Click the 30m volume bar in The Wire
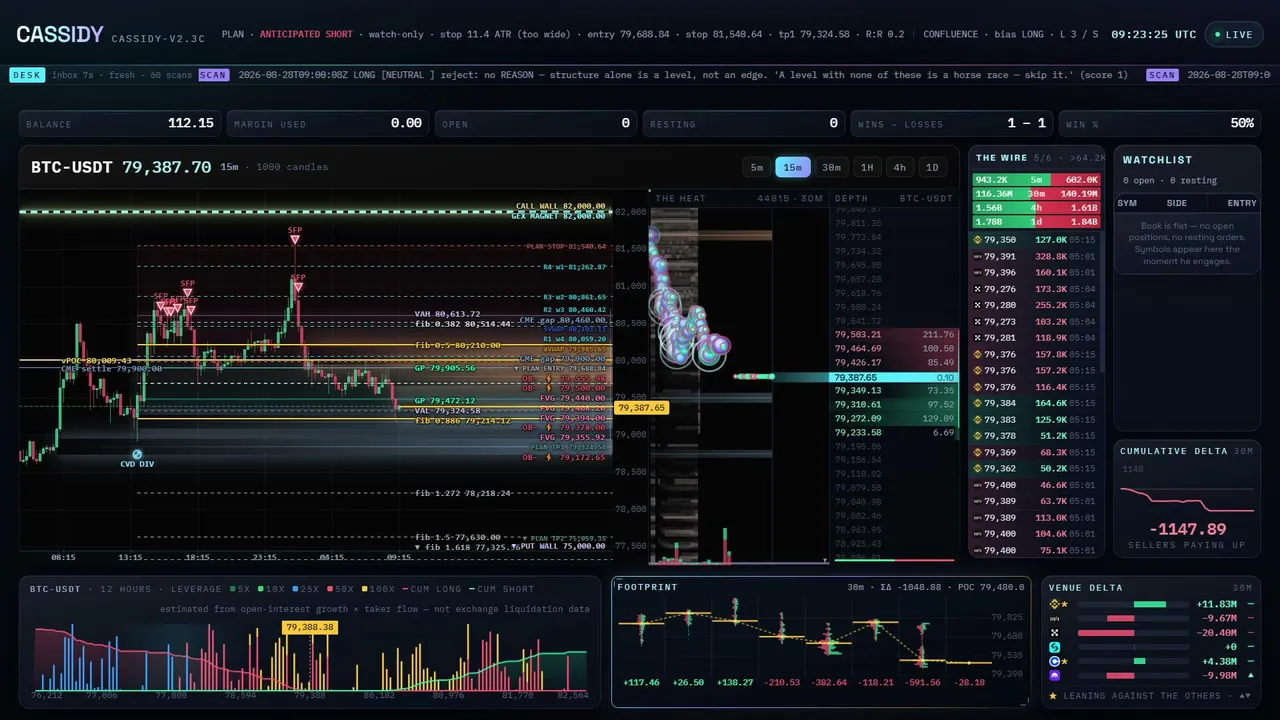The width and height of the screenshot is (1280, 720). coord(1036,194)
